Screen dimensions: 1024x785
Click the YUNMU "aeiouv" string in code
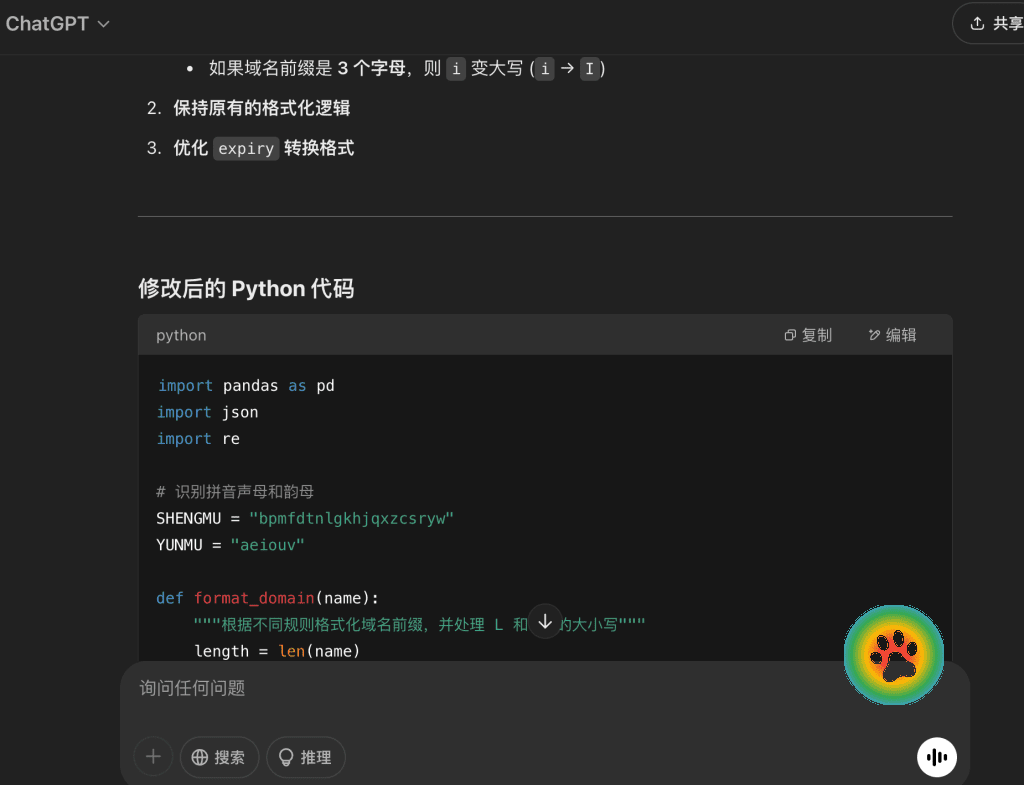267,545
